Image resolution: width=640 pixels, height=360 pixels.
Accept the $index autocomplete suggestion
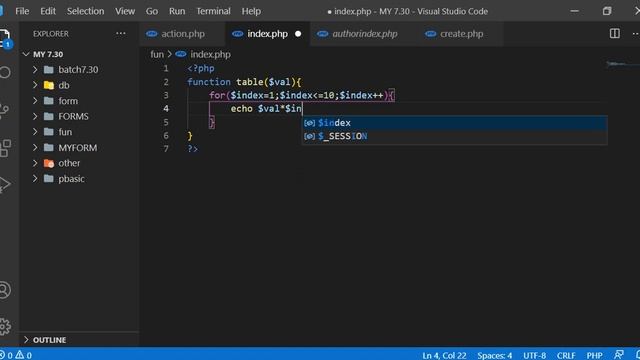point(454,122)
